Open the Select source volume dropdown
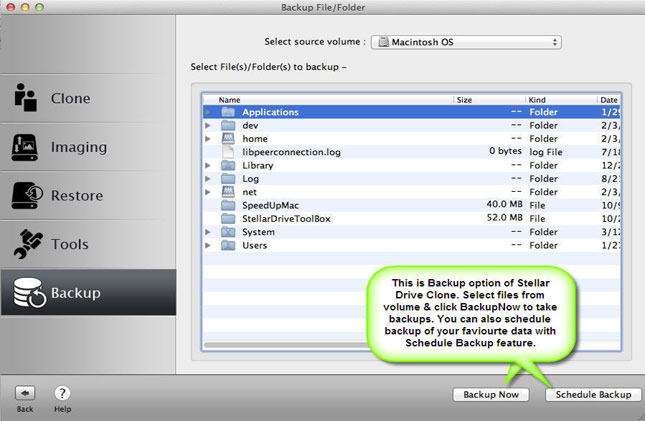 [466, 42]
